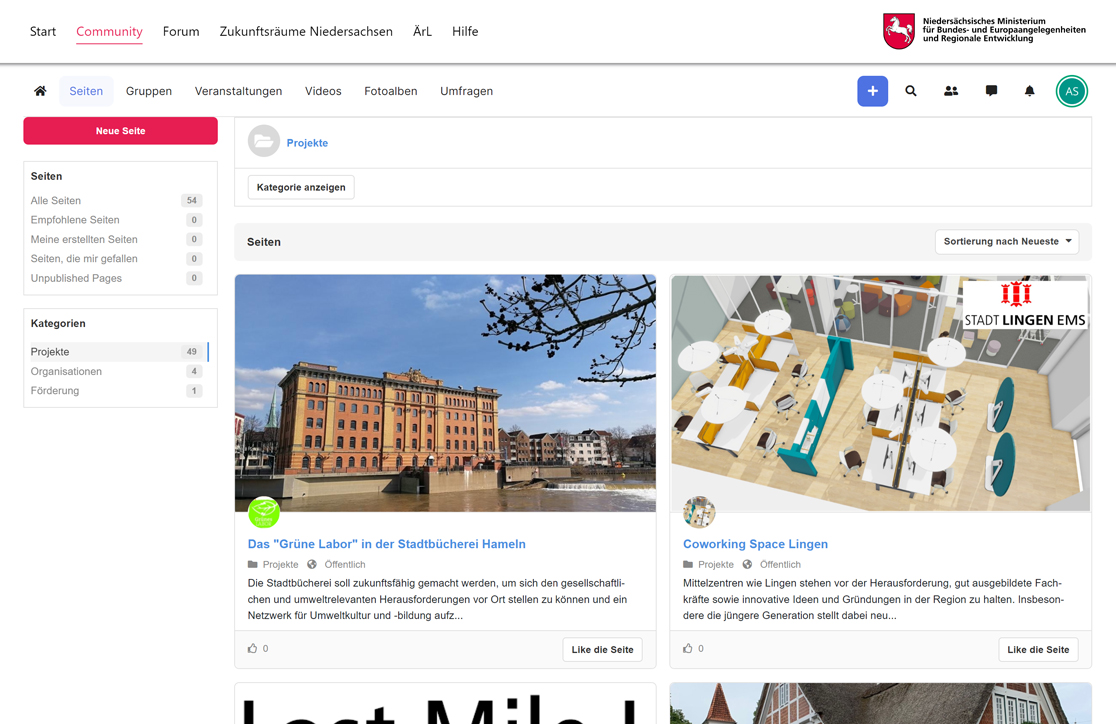Open the search magnifier icon
This screenshot has height=724, width=1116.
(x=911, y=91)
